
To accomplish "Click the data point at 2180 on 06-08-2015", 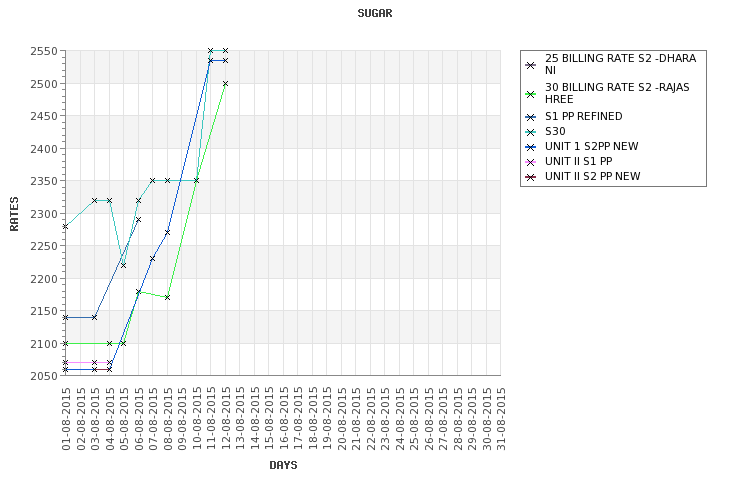I will click(138, 291).
